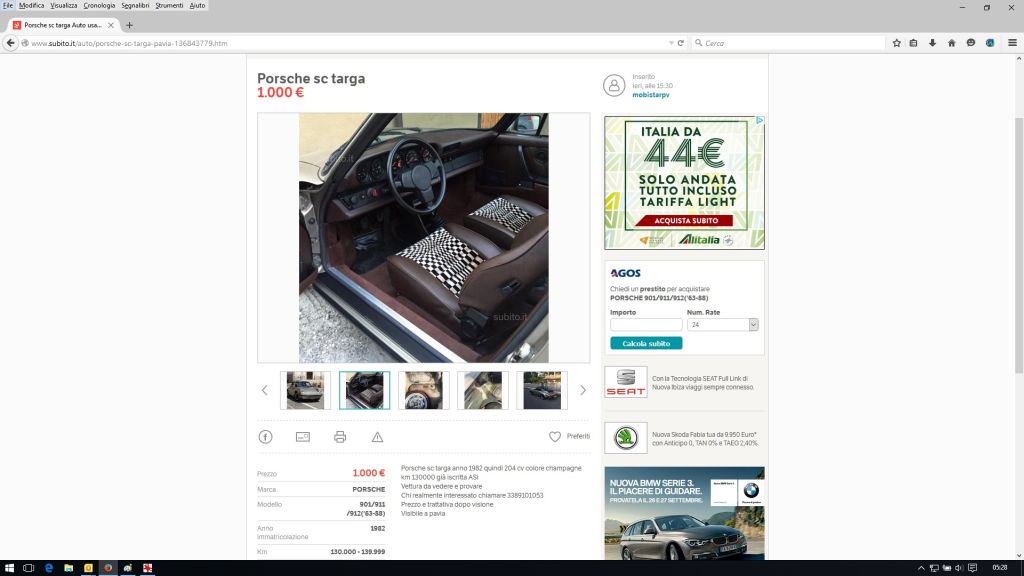This screenshot has width=1024, height=576.
Task: Open the AdChoices icon on Alitalia ad
Action: coord(760,121)
